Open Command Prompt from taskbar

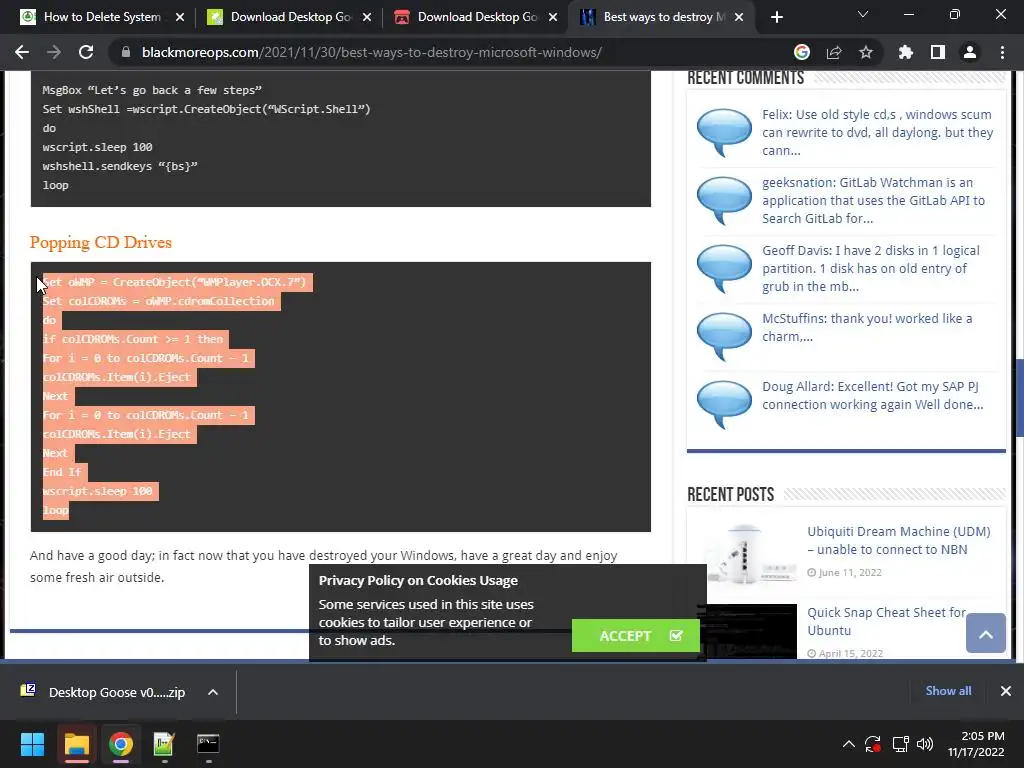[208, 744]
